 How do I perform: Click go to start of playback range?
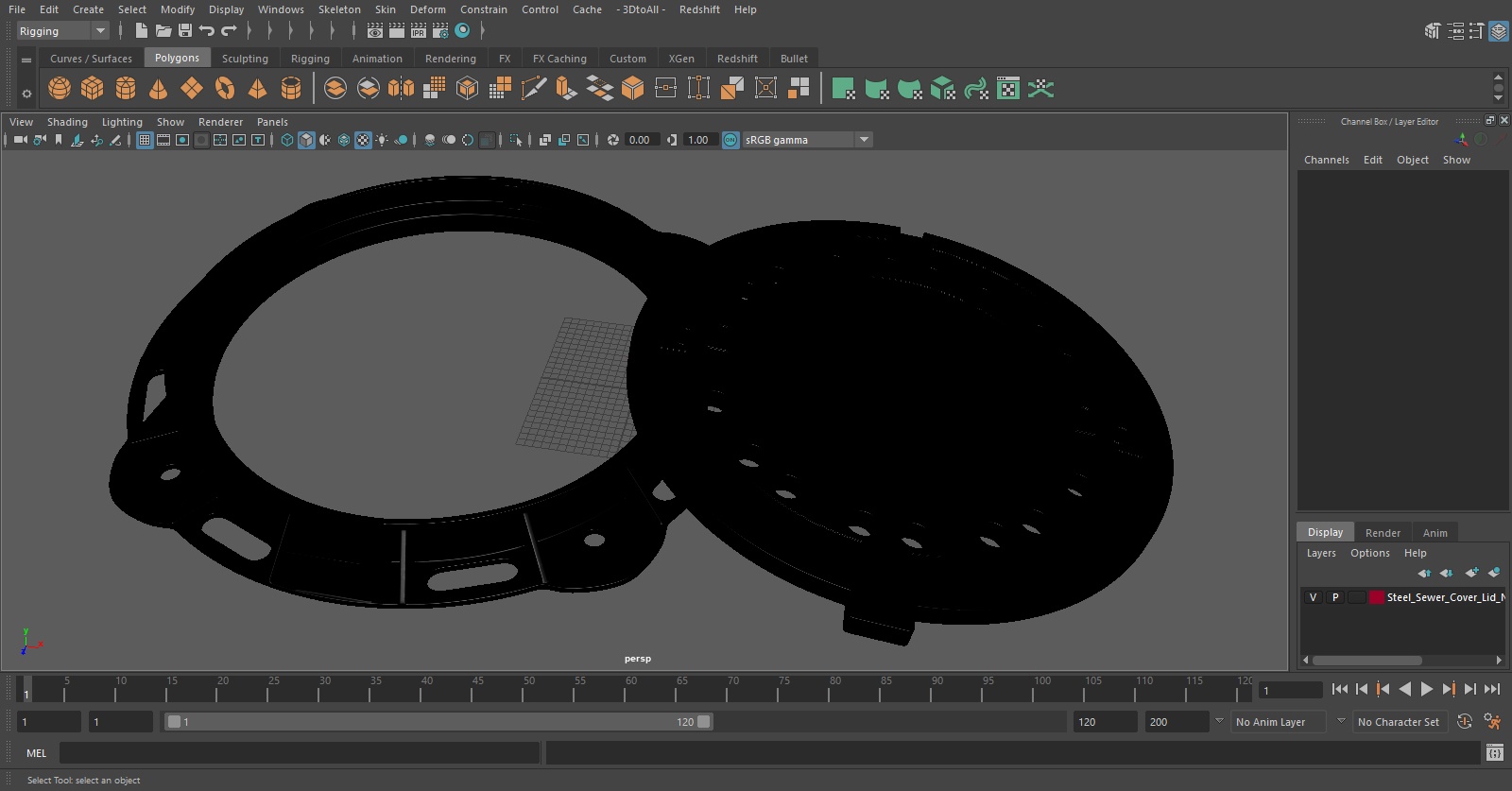point(1340,689)
